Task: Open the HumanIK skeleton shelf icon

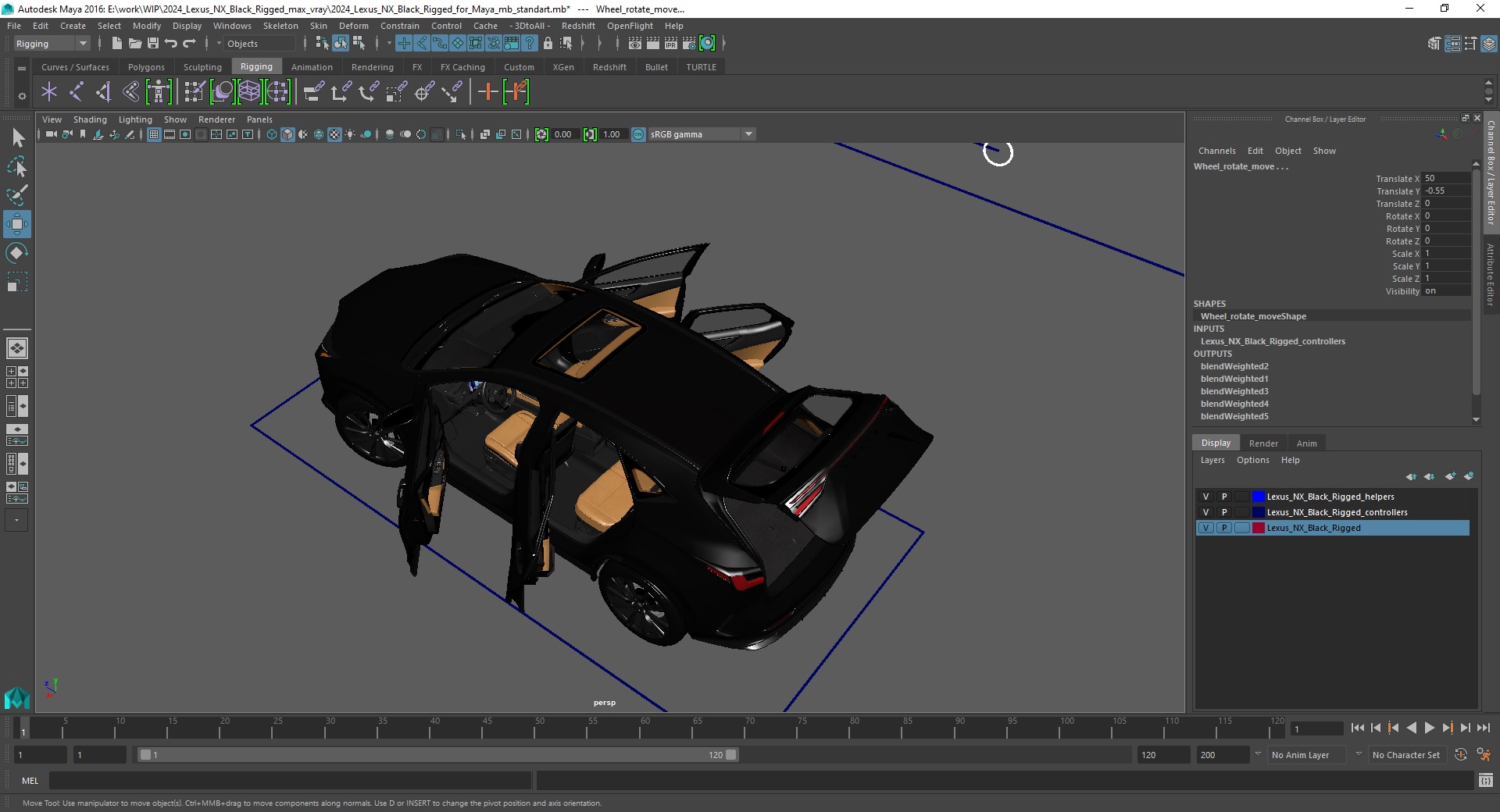Action: pos(159,92)
